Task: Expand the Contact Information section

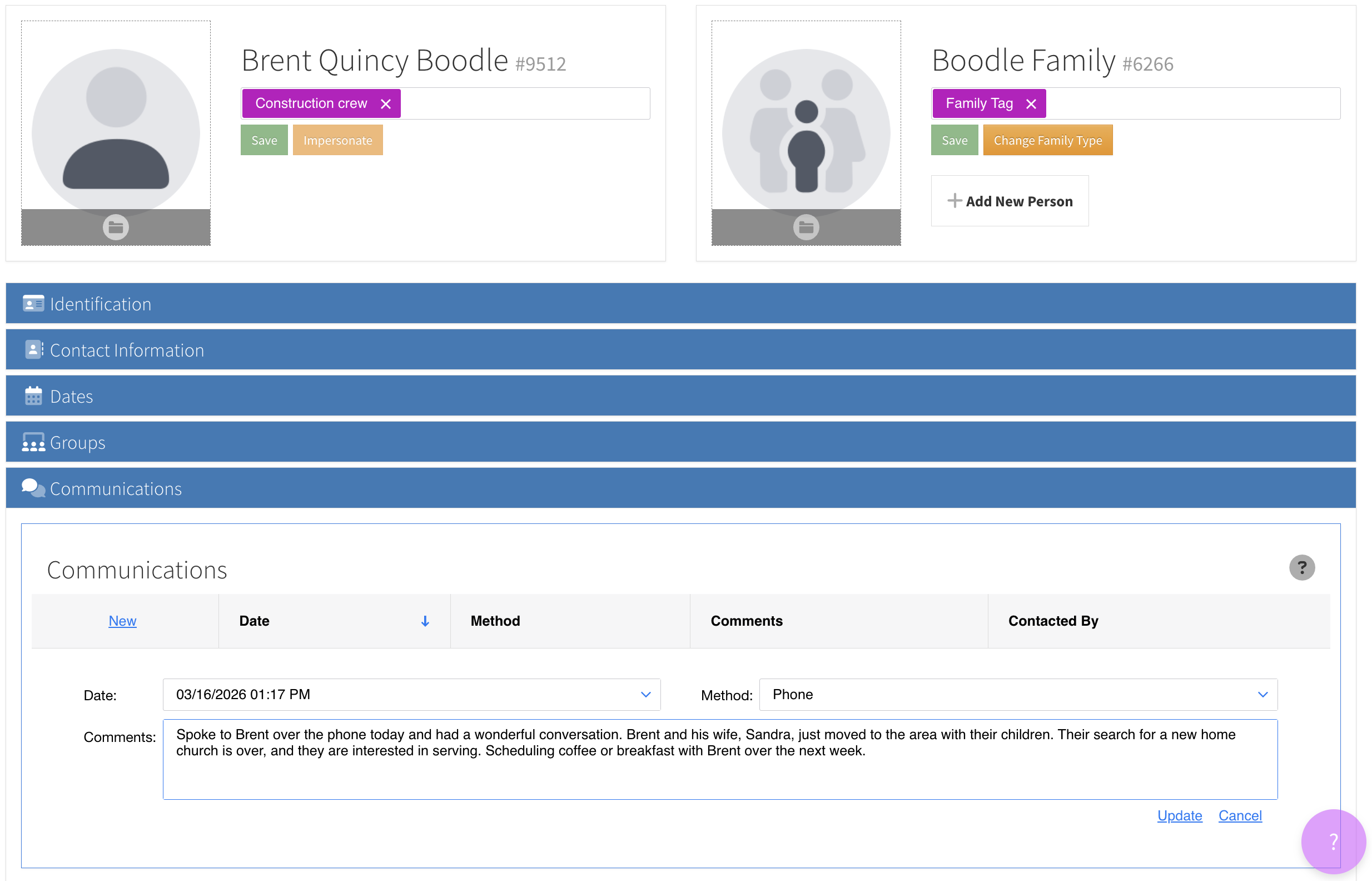Action: pyautogui.click(x=127, y=350)
